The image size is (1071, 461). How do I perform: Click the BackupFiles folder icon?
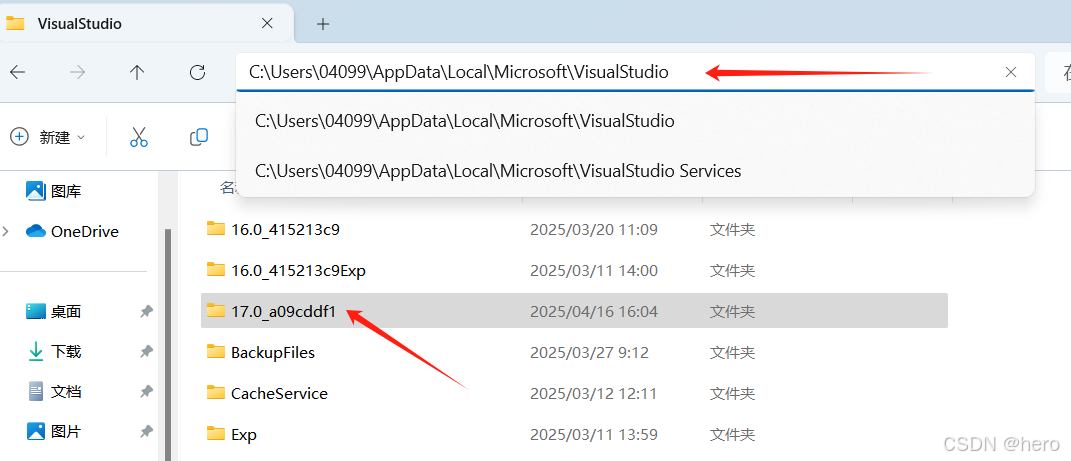(x=216, y=352)
